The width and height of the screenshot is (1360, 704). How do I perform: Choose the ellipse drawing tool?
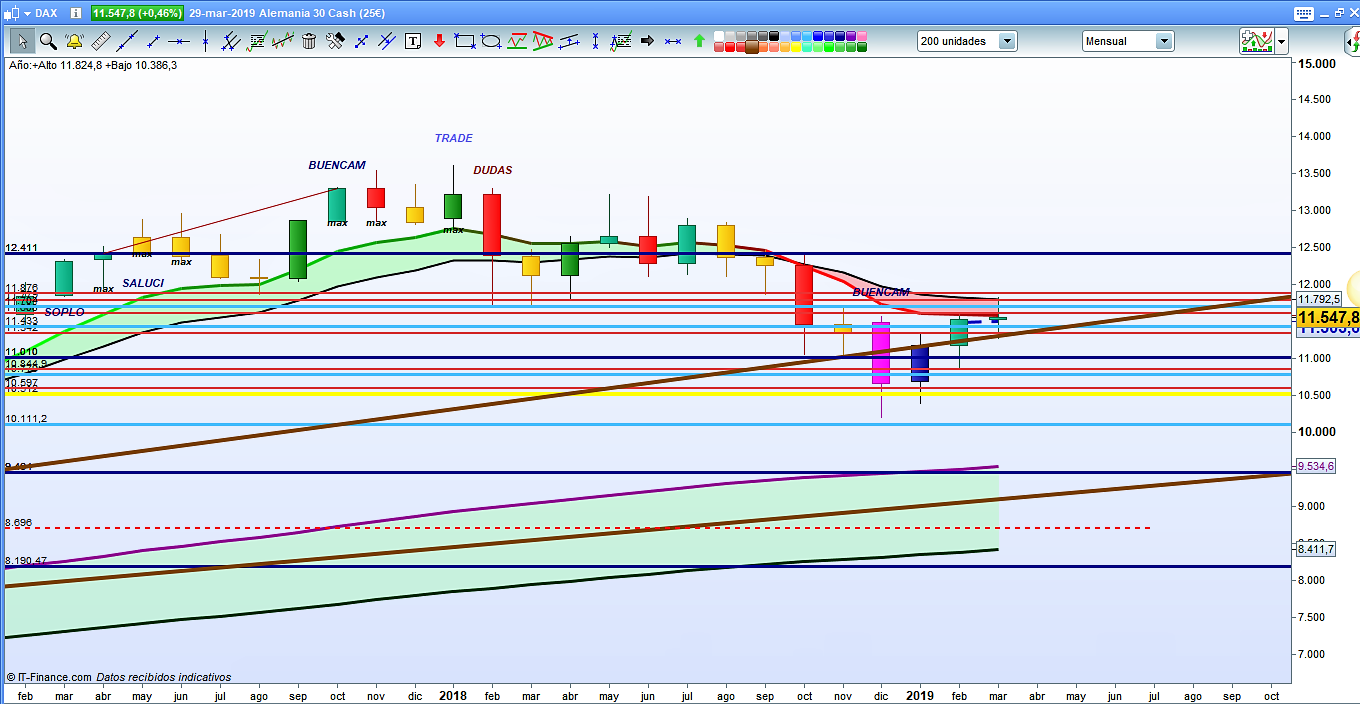click(491, 41)
